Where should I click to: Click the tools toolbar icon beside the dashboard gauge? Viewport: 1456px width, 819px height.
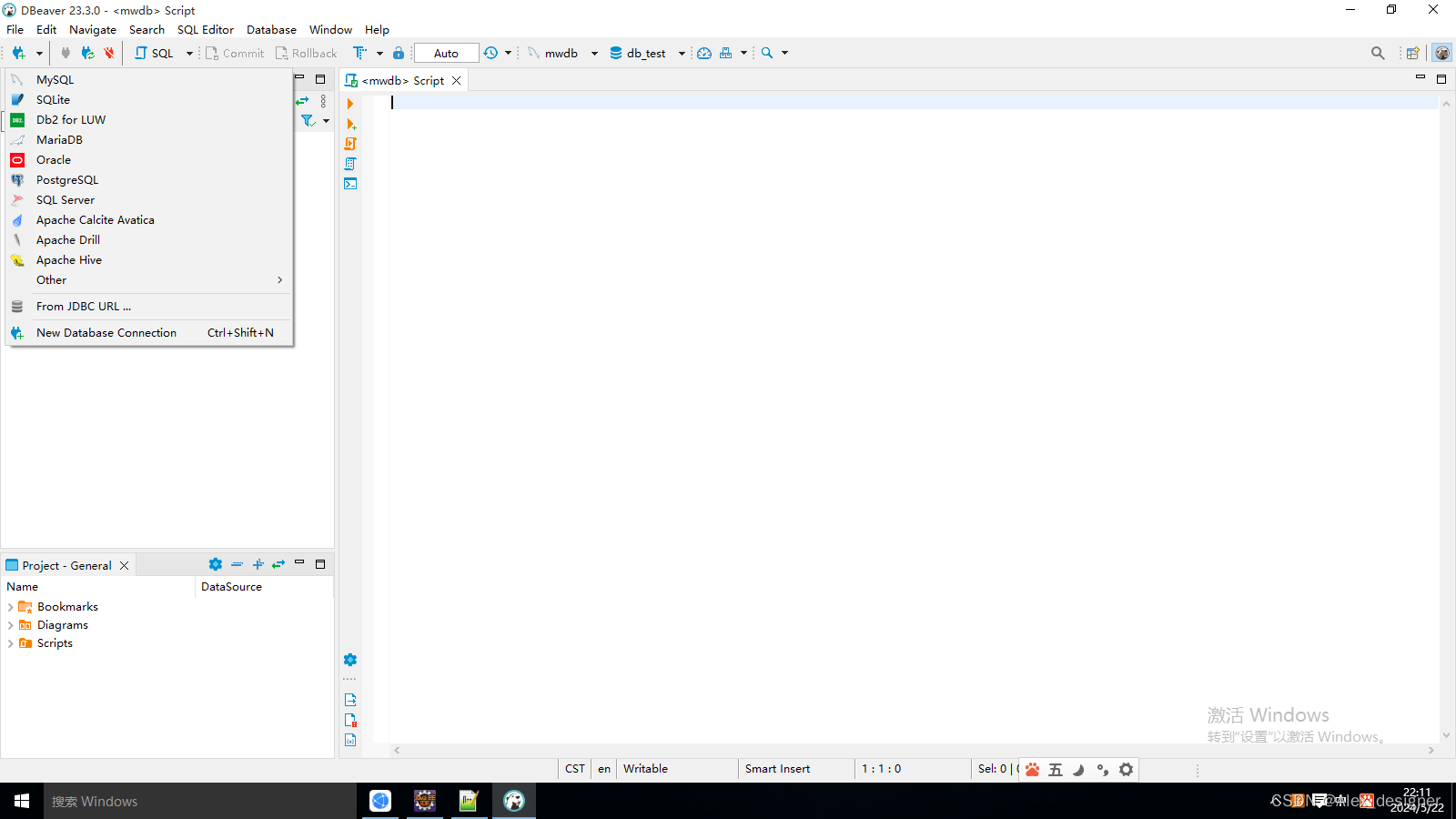pyautogui.click(x=725, y=53)
